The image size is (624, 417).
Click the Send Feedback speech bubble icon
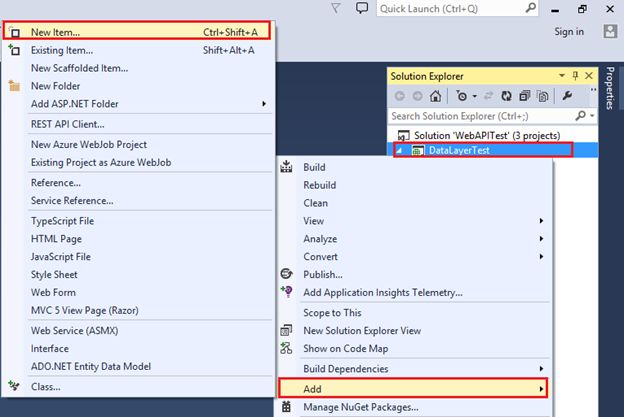[362, 8]
